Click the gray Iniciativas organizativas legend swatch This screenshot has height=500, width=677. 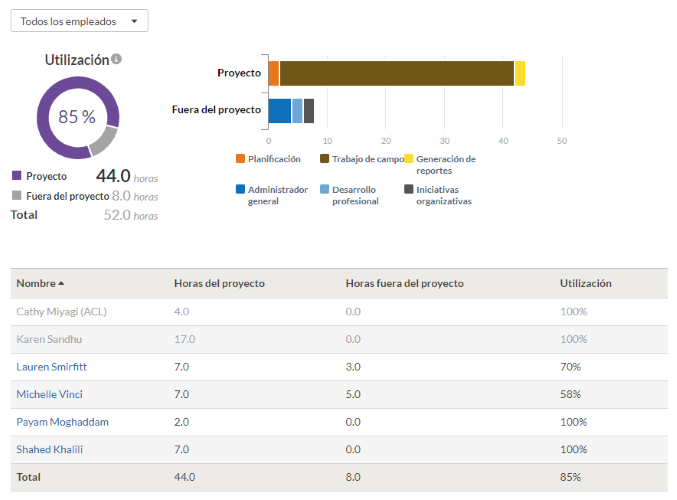click(408, 189)
